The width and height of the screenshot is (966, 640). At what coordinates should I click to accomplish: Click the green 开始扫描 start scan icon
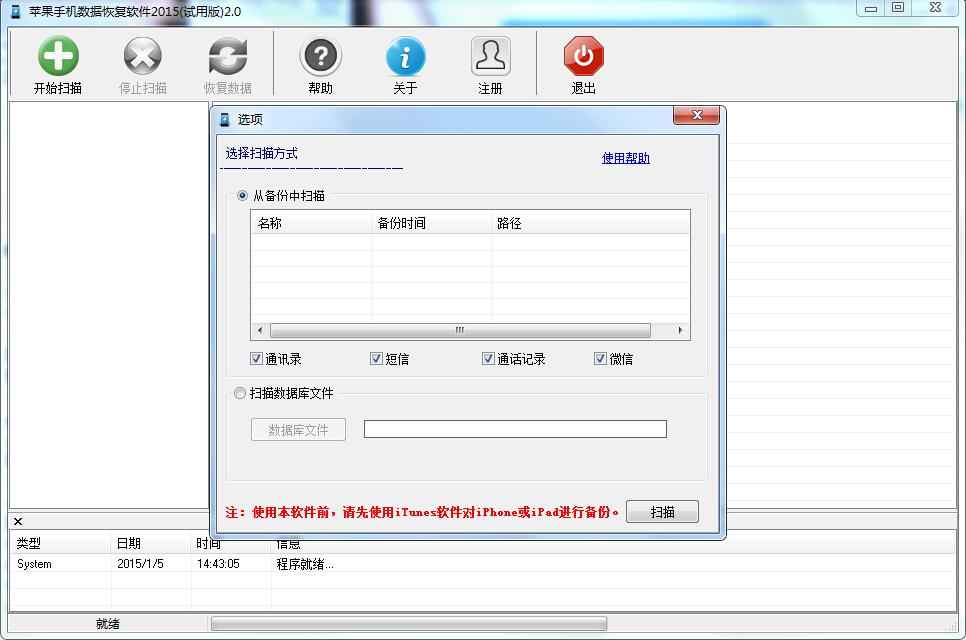58,56
